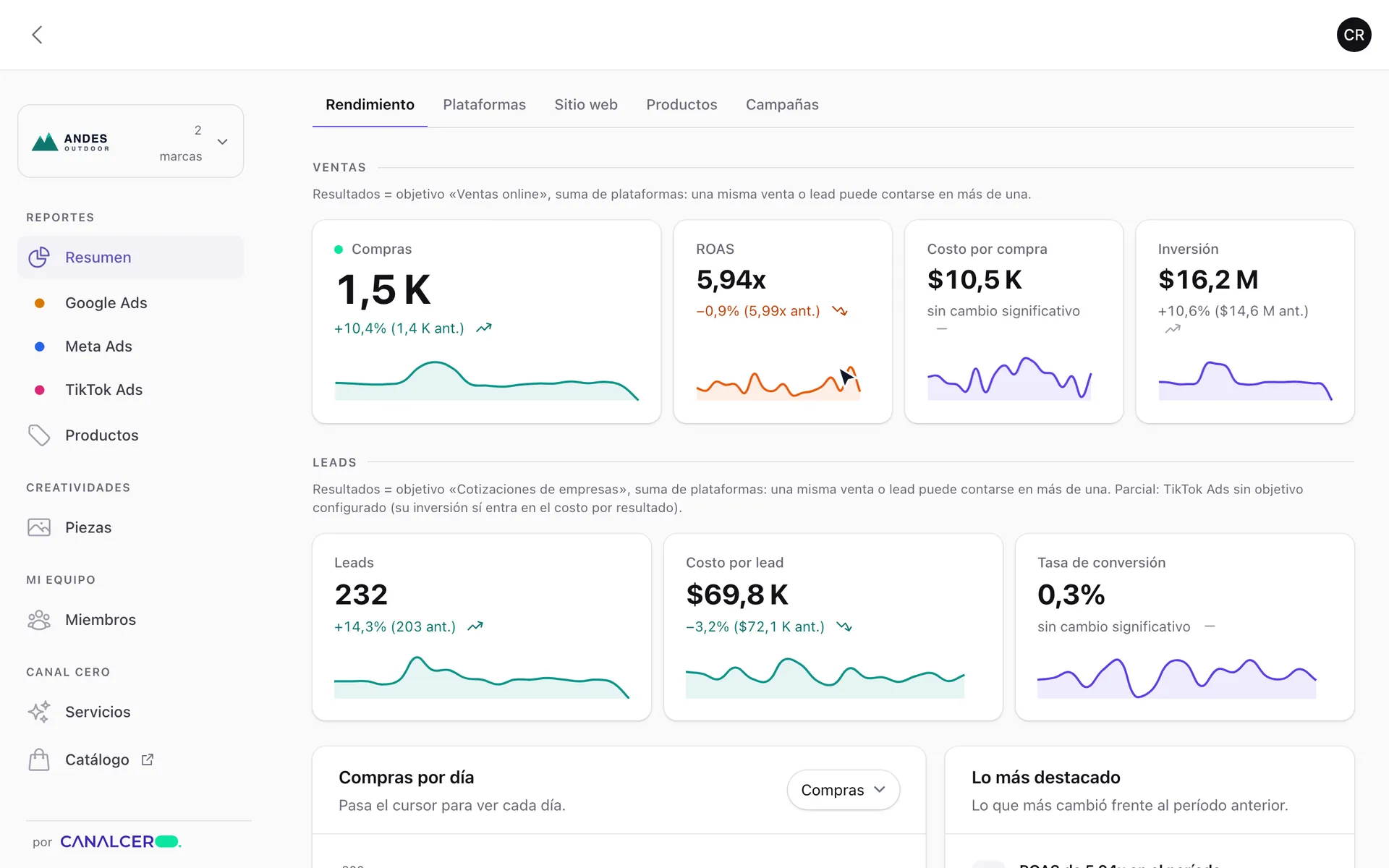1389x868 pixels.
Task: Go back using the left arrow icon
Action: pos(37,35)
